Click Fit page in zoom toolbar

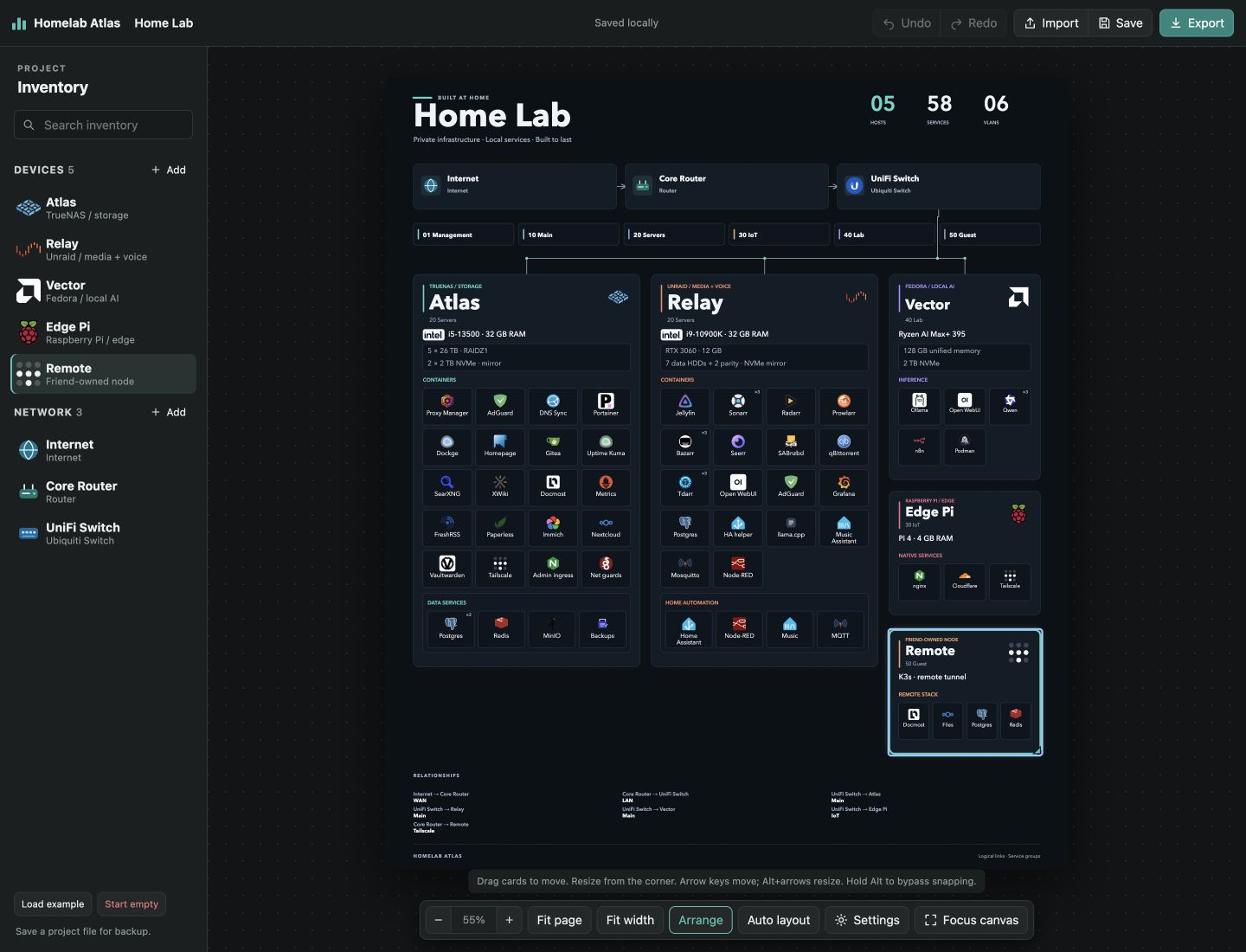[x=559, y=920]
